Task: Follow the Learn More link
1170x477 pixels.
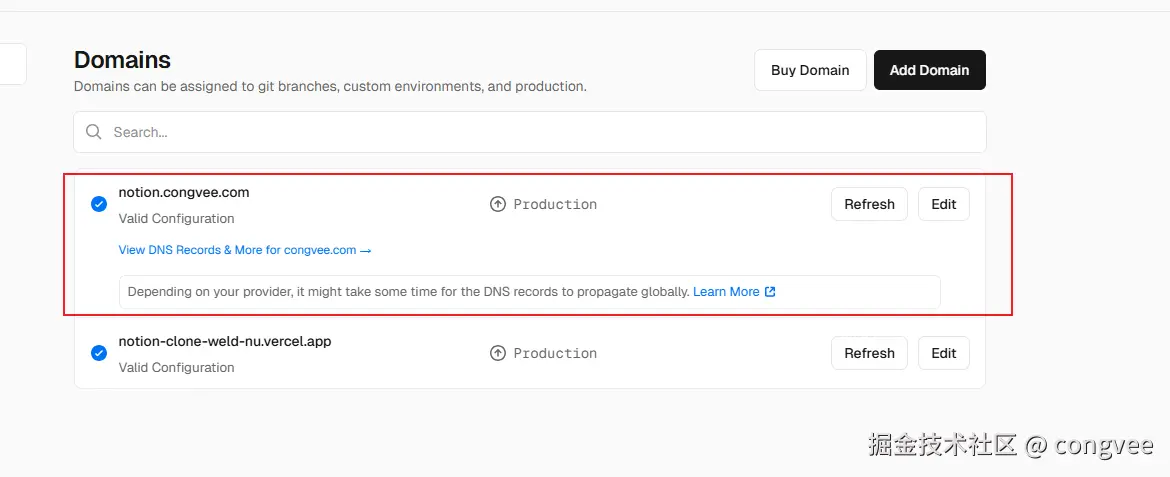Action: tap(726, 292)
